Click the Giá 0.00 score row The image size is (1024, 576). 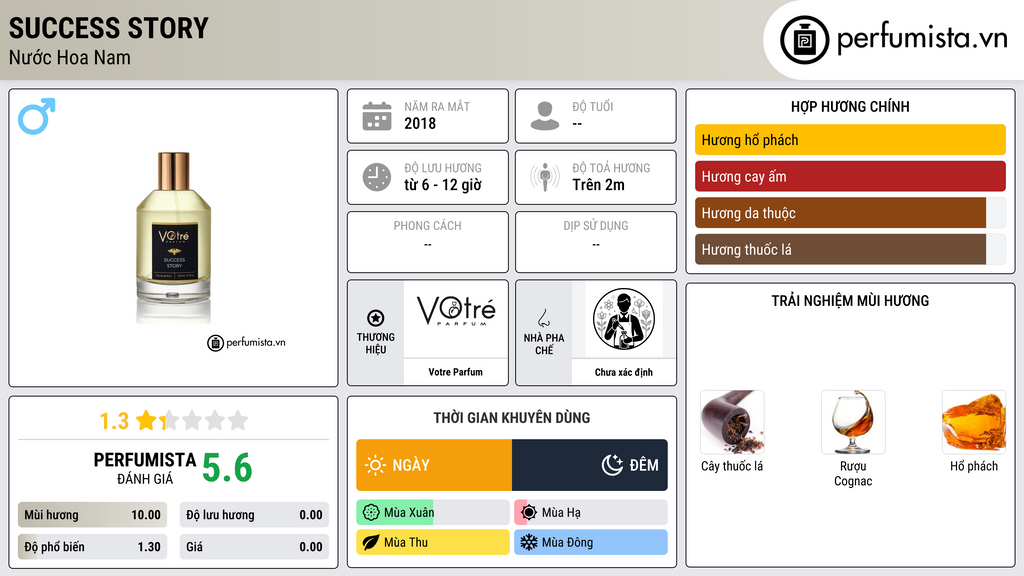(x=254, y=547)
